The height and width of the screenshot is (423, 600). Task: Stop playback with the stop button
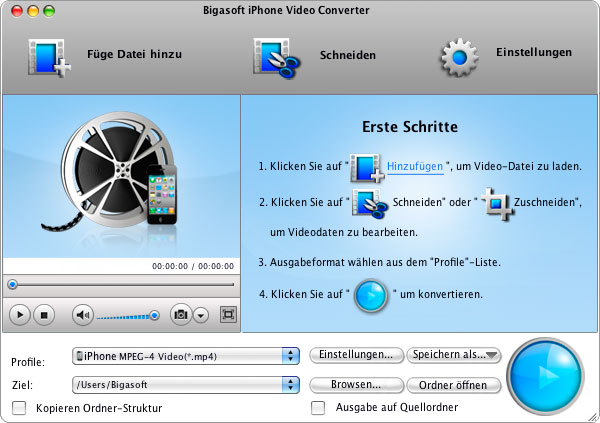pyautogui.click(x=44, y=315)
